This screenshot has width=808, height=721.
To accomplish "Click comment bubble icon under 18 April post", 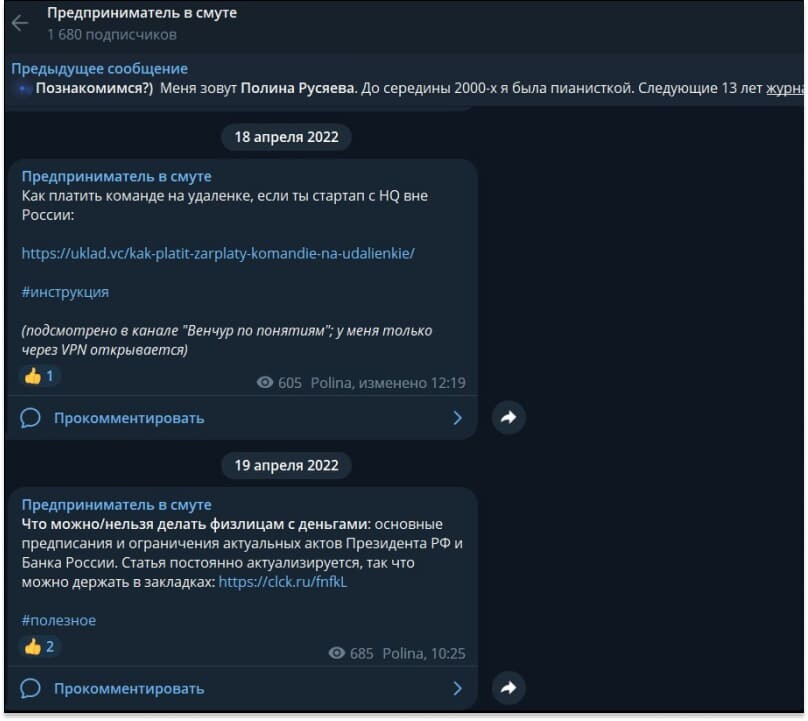I will [x=30, y=418].
